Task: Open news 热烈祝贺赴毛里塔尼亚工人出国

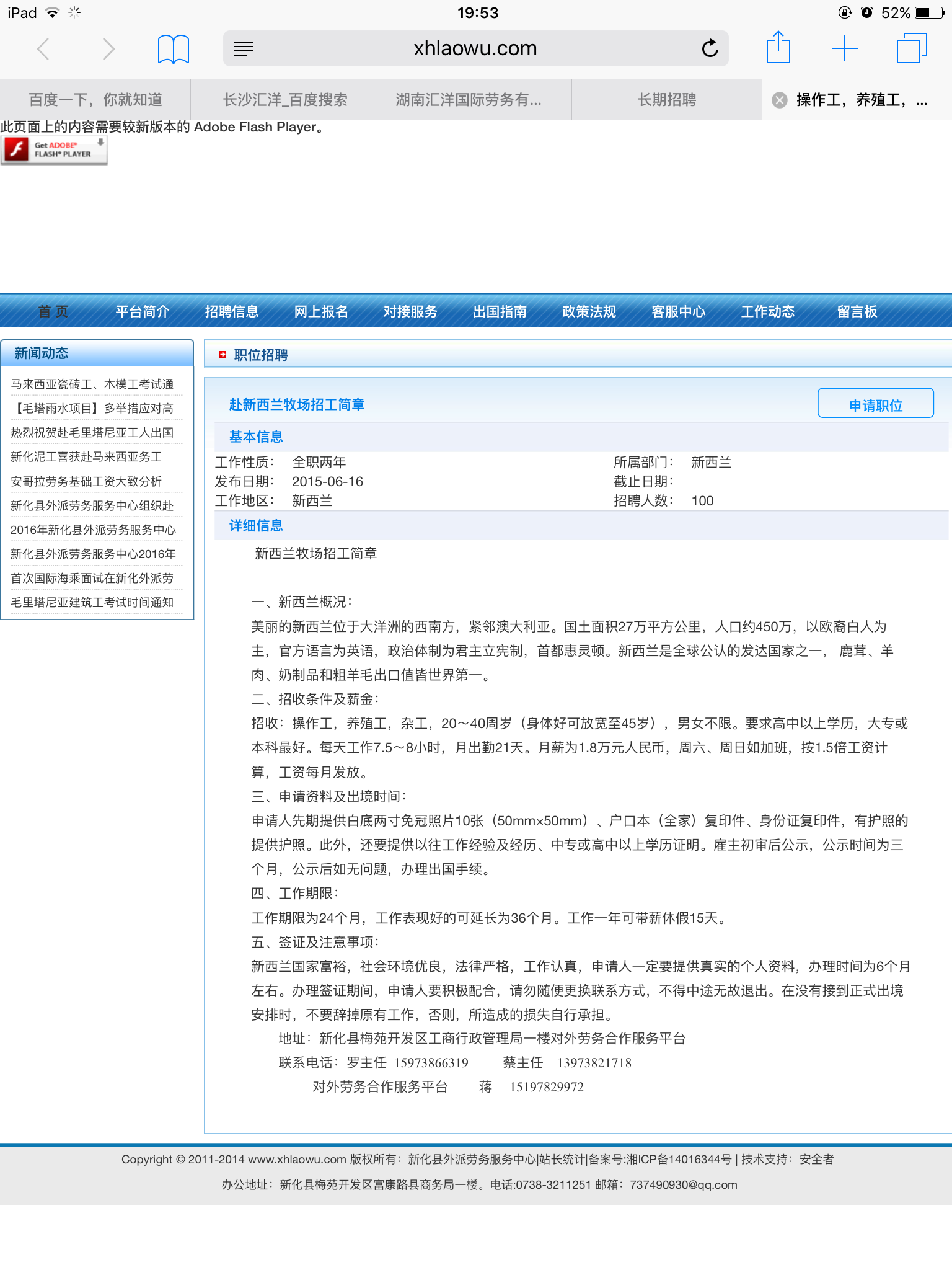Action: [92, 433]
